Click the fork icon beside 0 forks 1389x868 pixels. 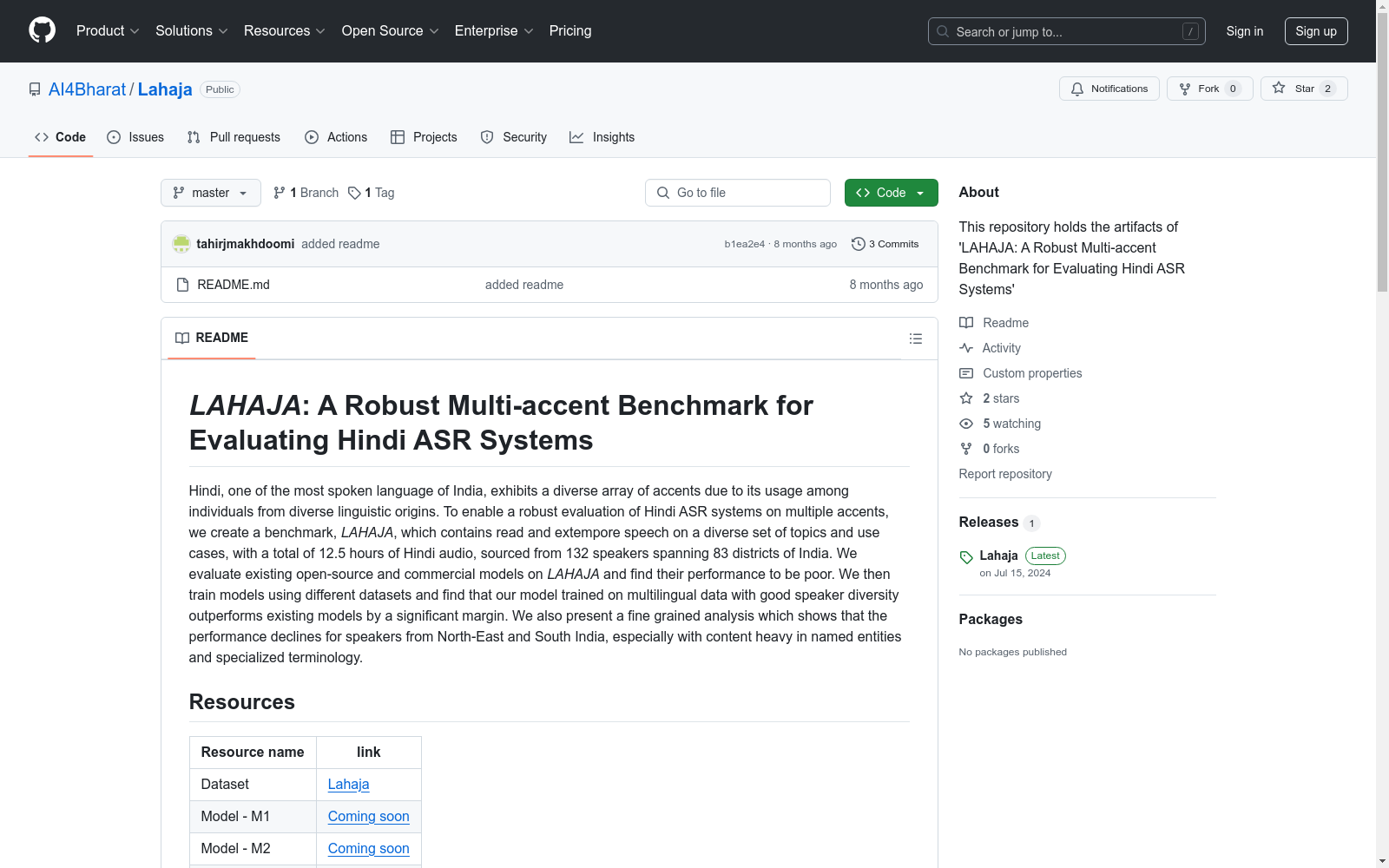[966, 449]
